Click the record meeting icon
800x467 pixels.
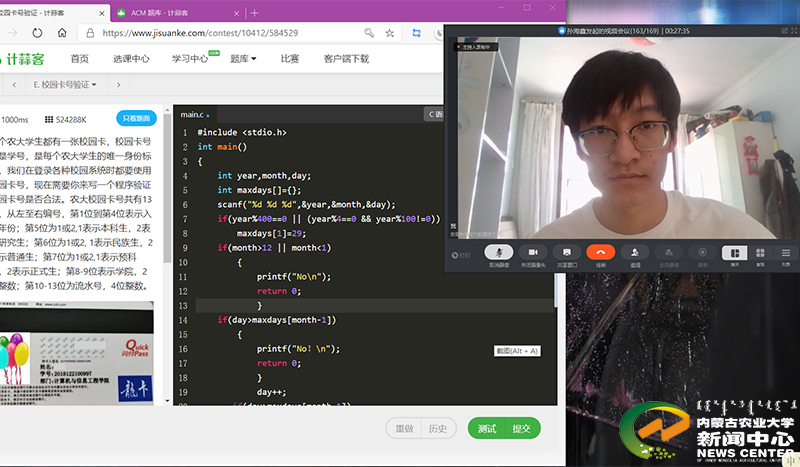[703, 253]
